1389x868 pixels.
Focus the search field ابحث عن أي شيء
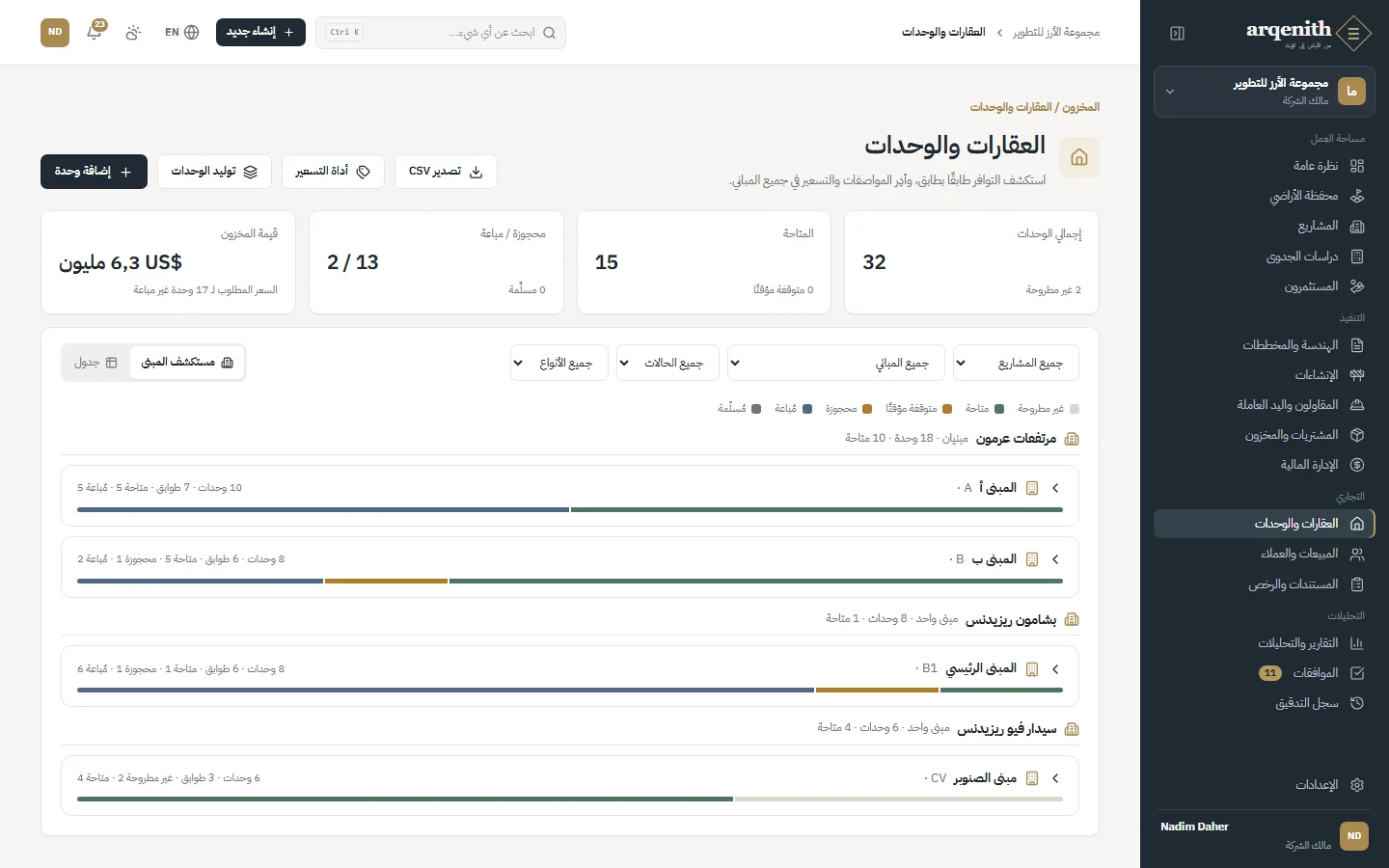pos(441,33)
